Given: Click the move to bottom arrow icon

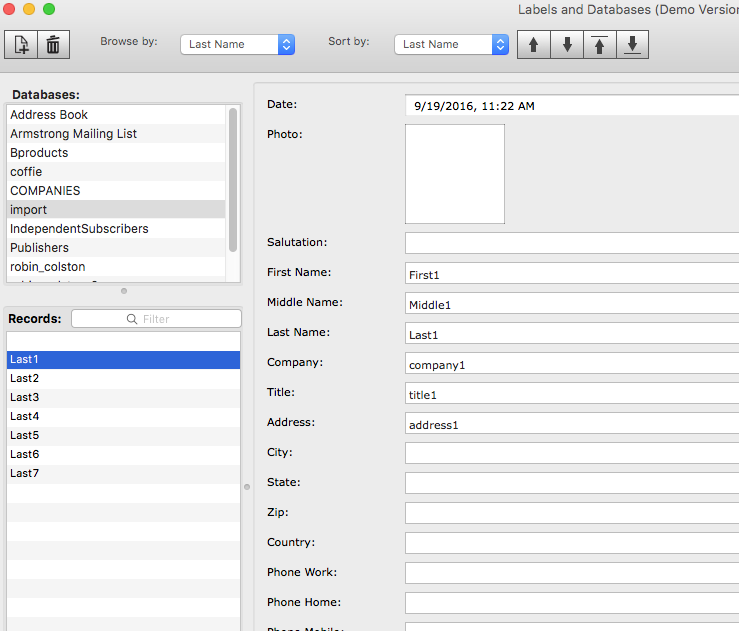Looking at the screenshot, I should pyautogui.click(x=632, y=45).
